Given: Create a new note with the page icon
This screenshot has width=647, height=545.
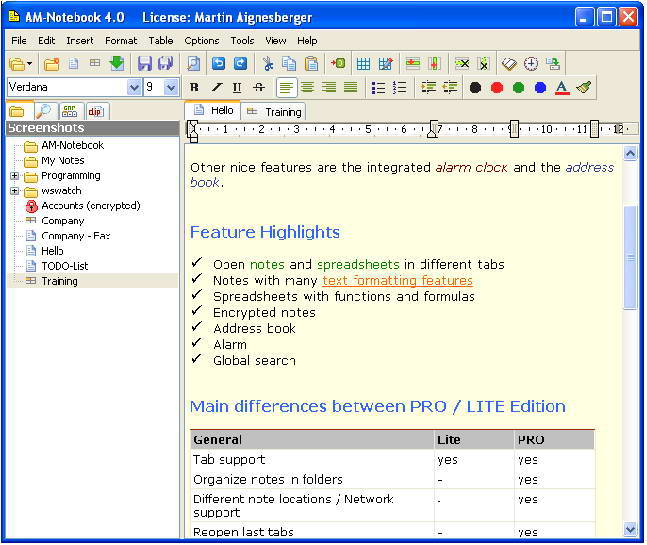Looking at the screenshot, I should coord(73,64).
